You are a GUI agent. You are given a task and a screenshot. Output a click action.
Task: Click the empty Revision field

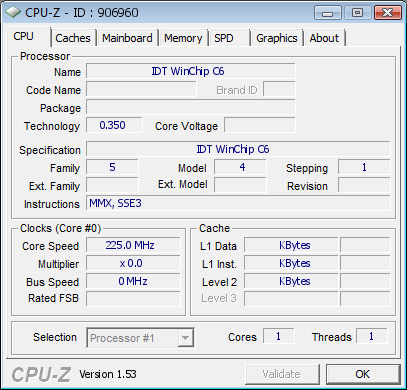pyautogui.click(x=364, y=185)
